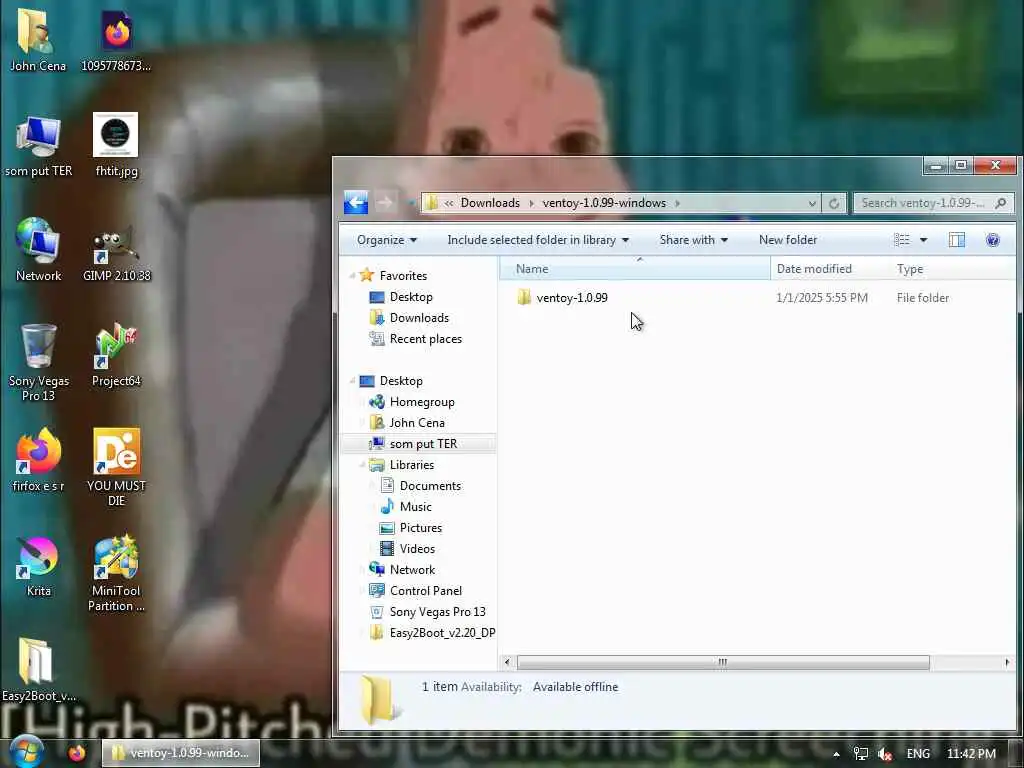This screenshot has width=1024, height=768.
Task: Open the John Cena desktop folder icon
Action: click(37, 39)
